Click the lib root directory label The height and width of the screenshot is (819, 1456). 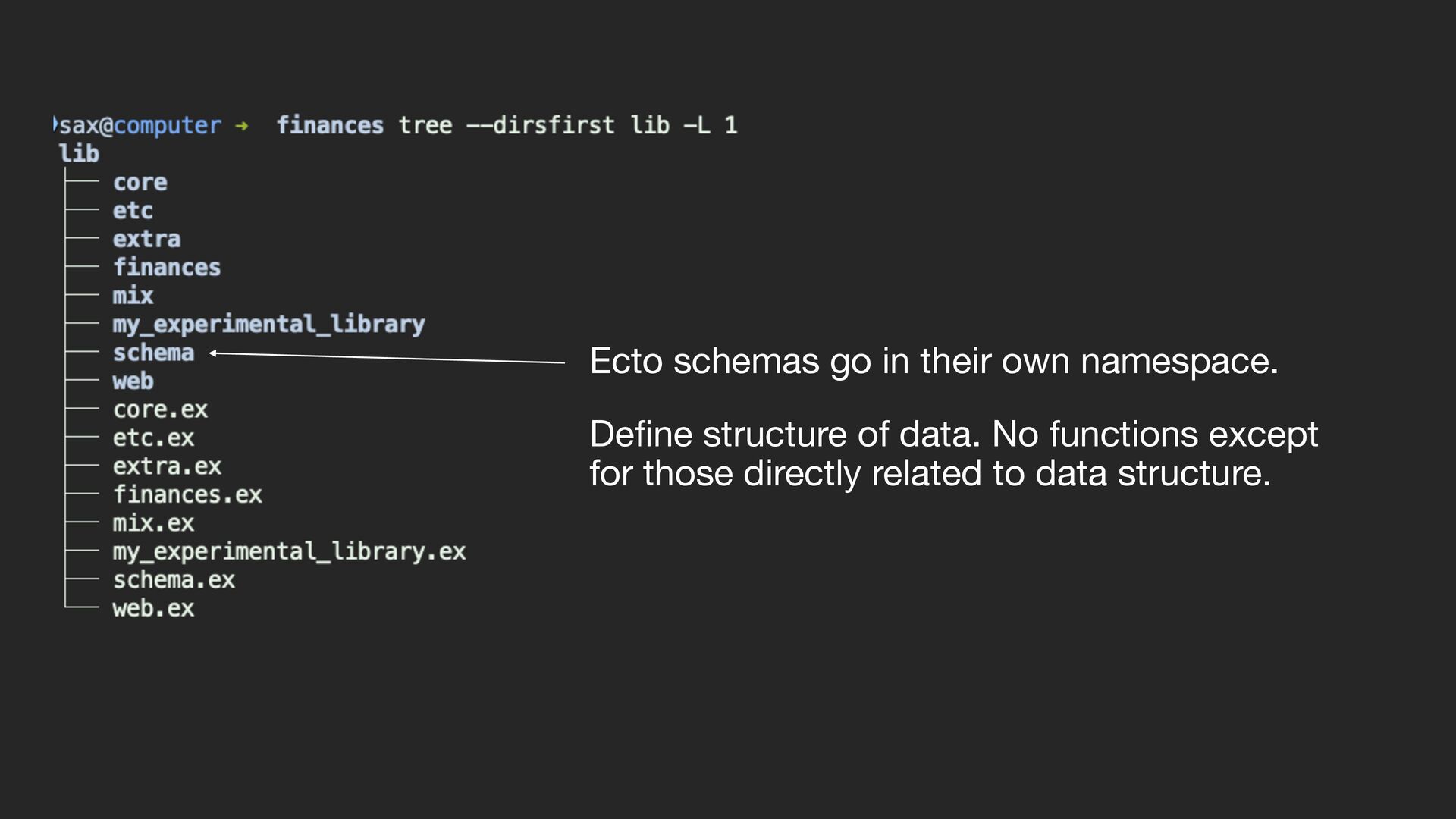(x=79, y=154)
